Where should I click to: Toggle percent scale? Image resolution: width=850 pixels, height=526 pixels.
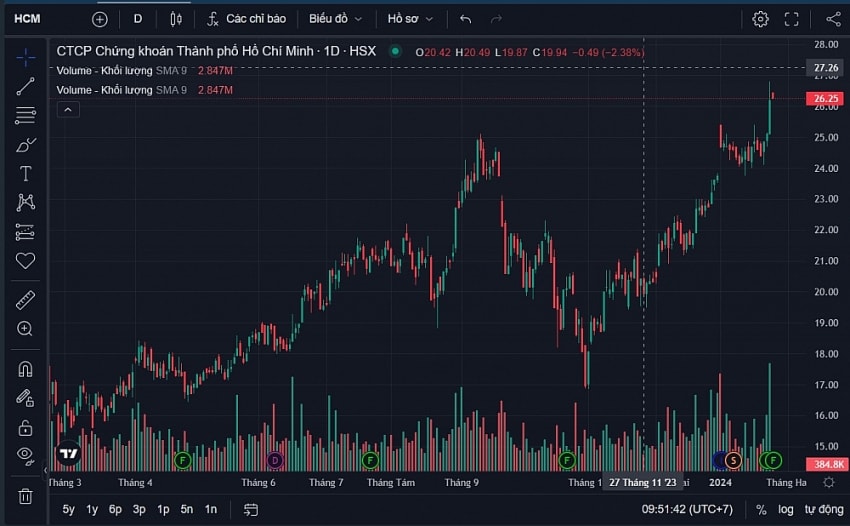click(x=761, y=510)
